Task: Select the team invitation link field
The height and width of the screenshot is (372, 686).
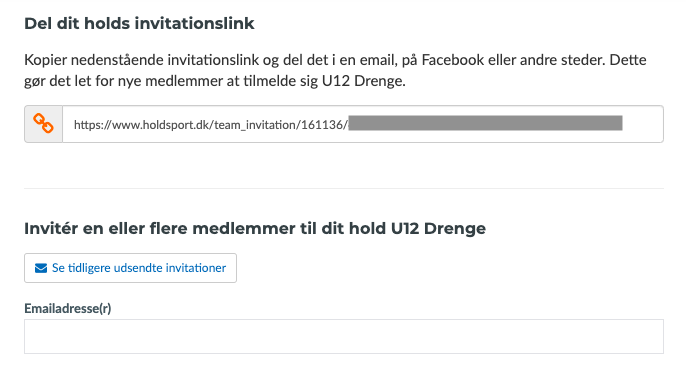Action: tap(363, 124)
